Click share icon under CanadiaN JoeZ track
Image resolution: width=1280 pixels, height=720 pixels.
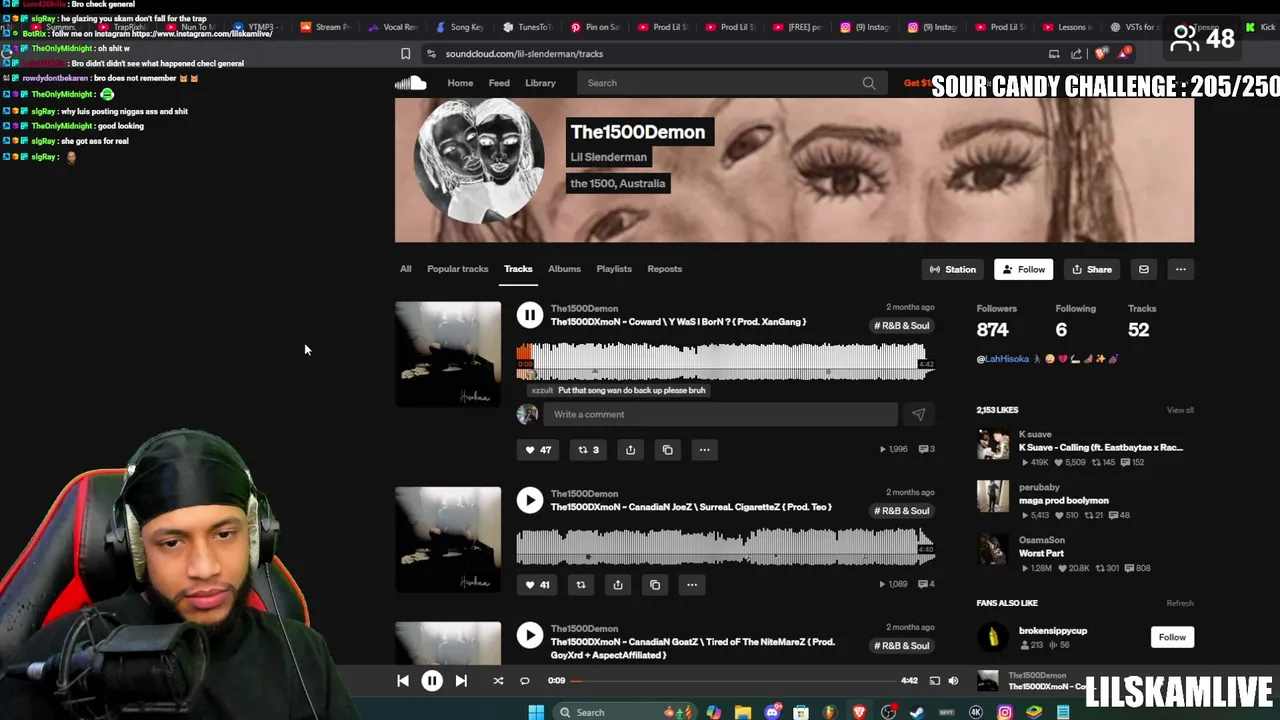[618, 585]
